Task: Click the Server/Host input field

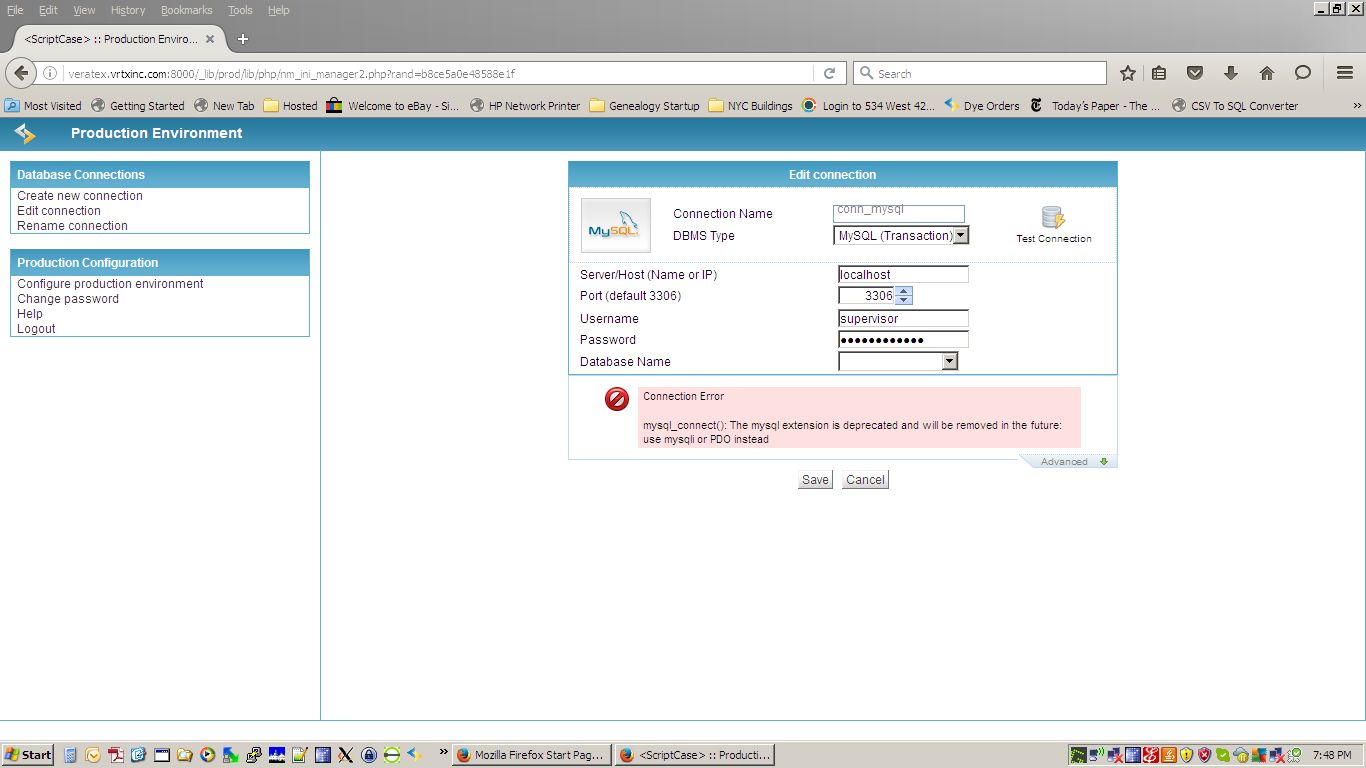Action: pyautogui.click(x=903, y=275)
